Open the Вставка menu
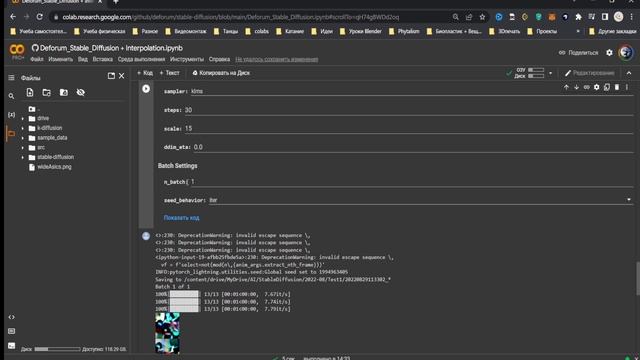Screen dimensions: 640x360 (x=102, y=59)
